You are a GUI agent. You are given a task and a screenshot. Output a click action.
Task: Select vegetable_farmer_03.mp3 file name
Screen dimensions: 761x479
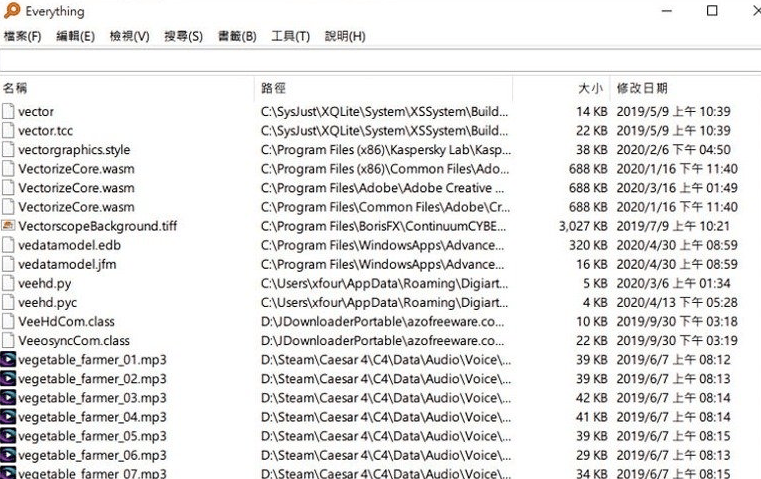92,398
